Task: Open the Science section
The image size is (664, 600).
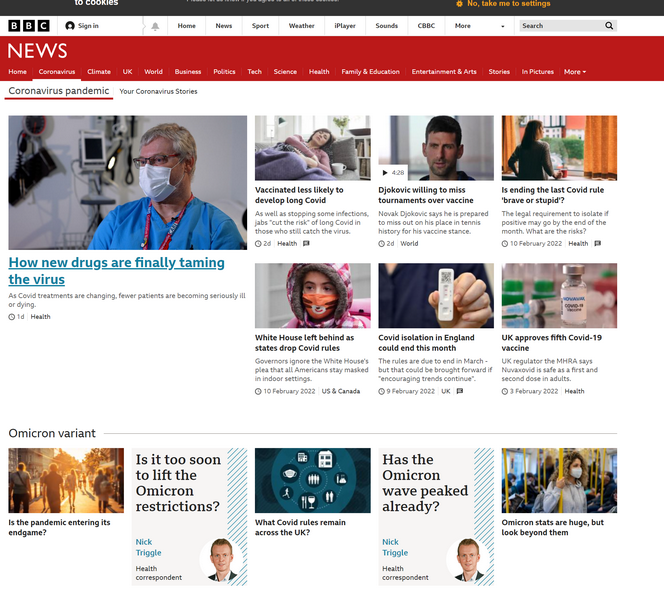Action: [x=285, y=72]
